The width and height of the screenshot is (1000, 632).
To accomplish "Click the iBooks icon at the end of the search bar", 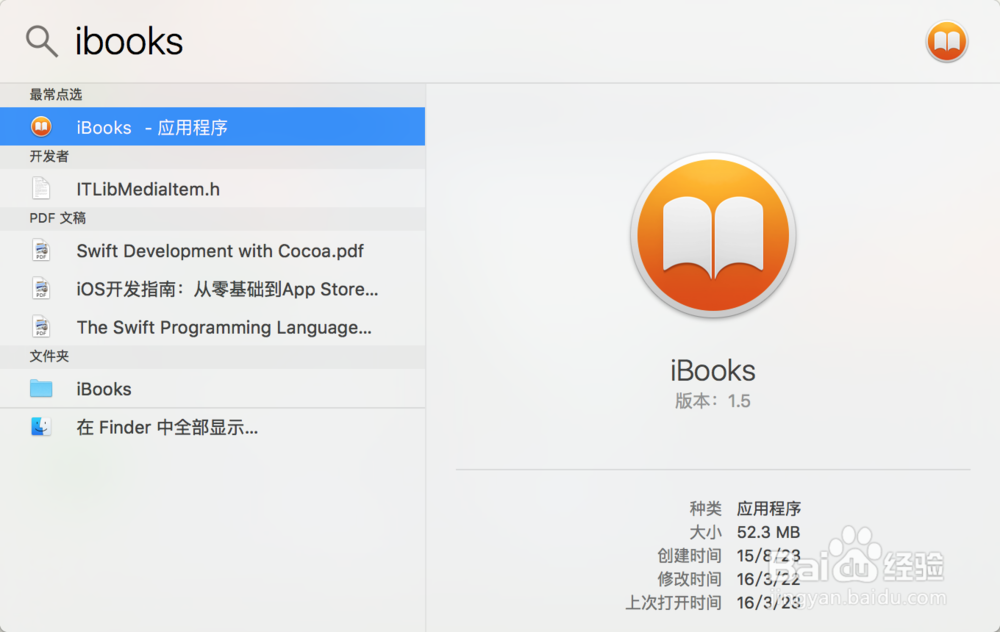I will 946,41.
